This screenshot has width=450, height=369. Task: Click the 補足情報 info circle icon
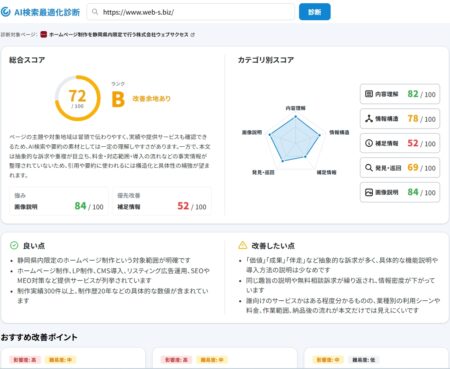point(369,143)
